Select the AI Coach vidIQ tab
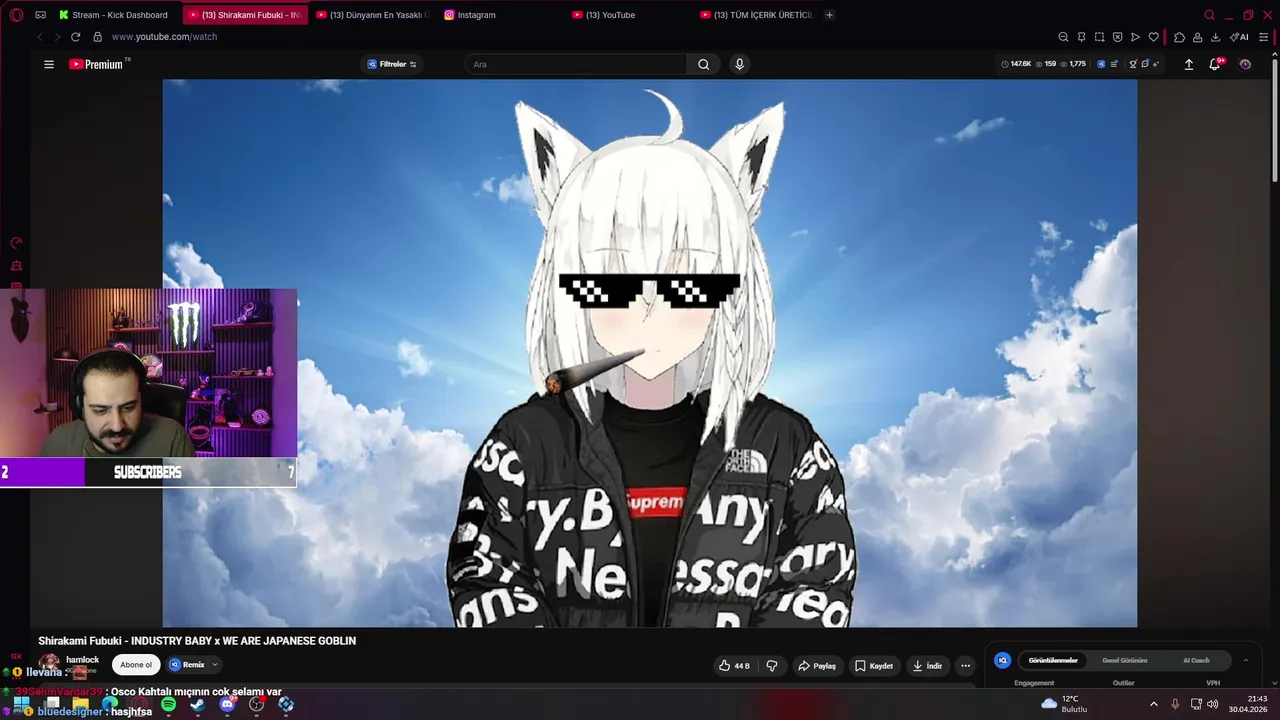This screenshot has width=1280, height=720. point(1196,660)
